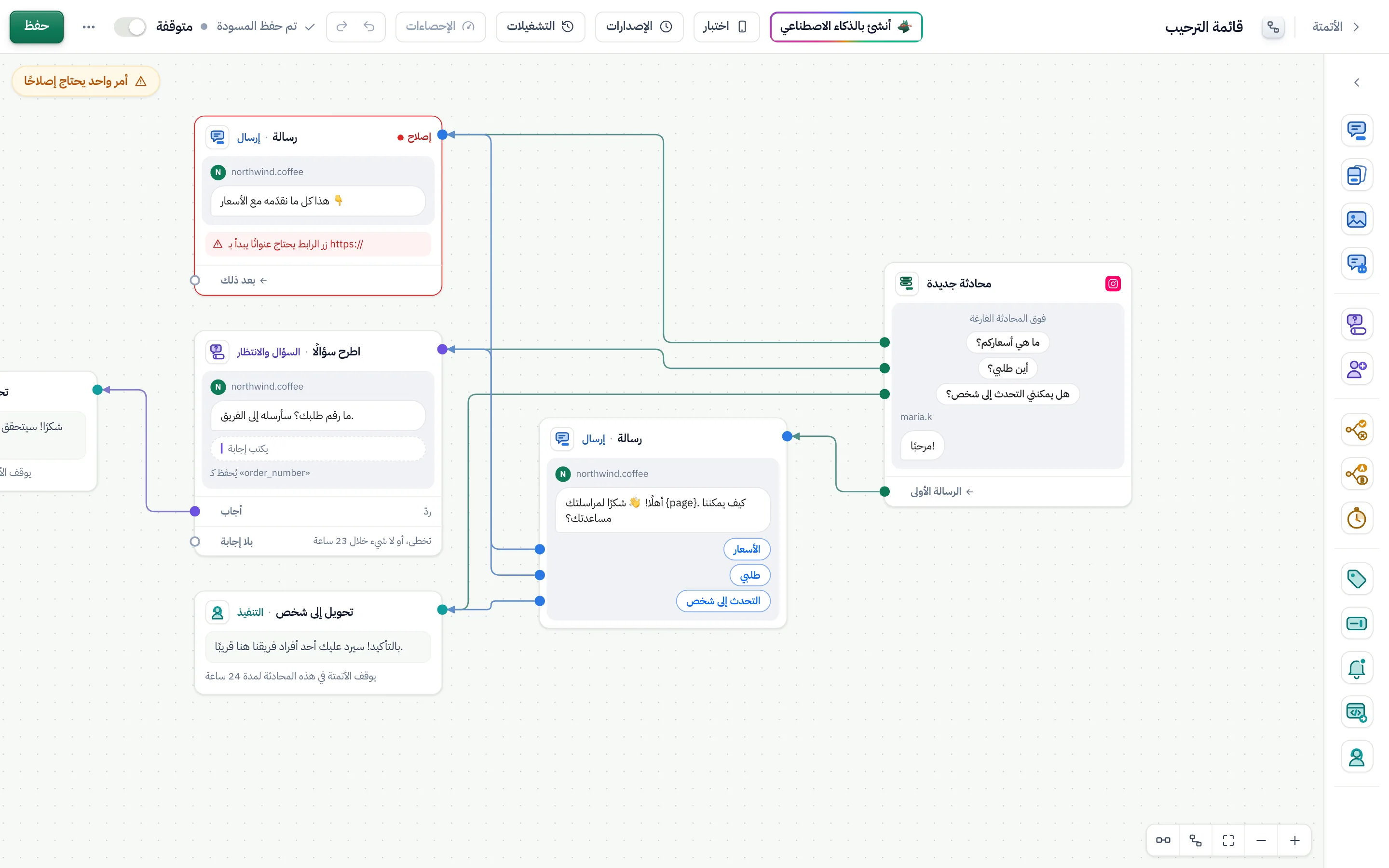The width and height of the screenshot is (1389, 868).
Task: Click the green حفظ save button
Action: click(37, 27)
